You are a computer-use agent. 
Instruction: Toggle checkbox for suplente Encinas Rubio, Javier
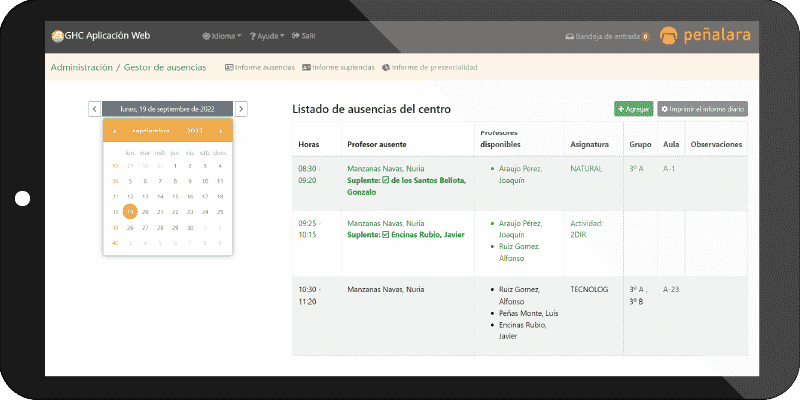click(x=386, y=235)
